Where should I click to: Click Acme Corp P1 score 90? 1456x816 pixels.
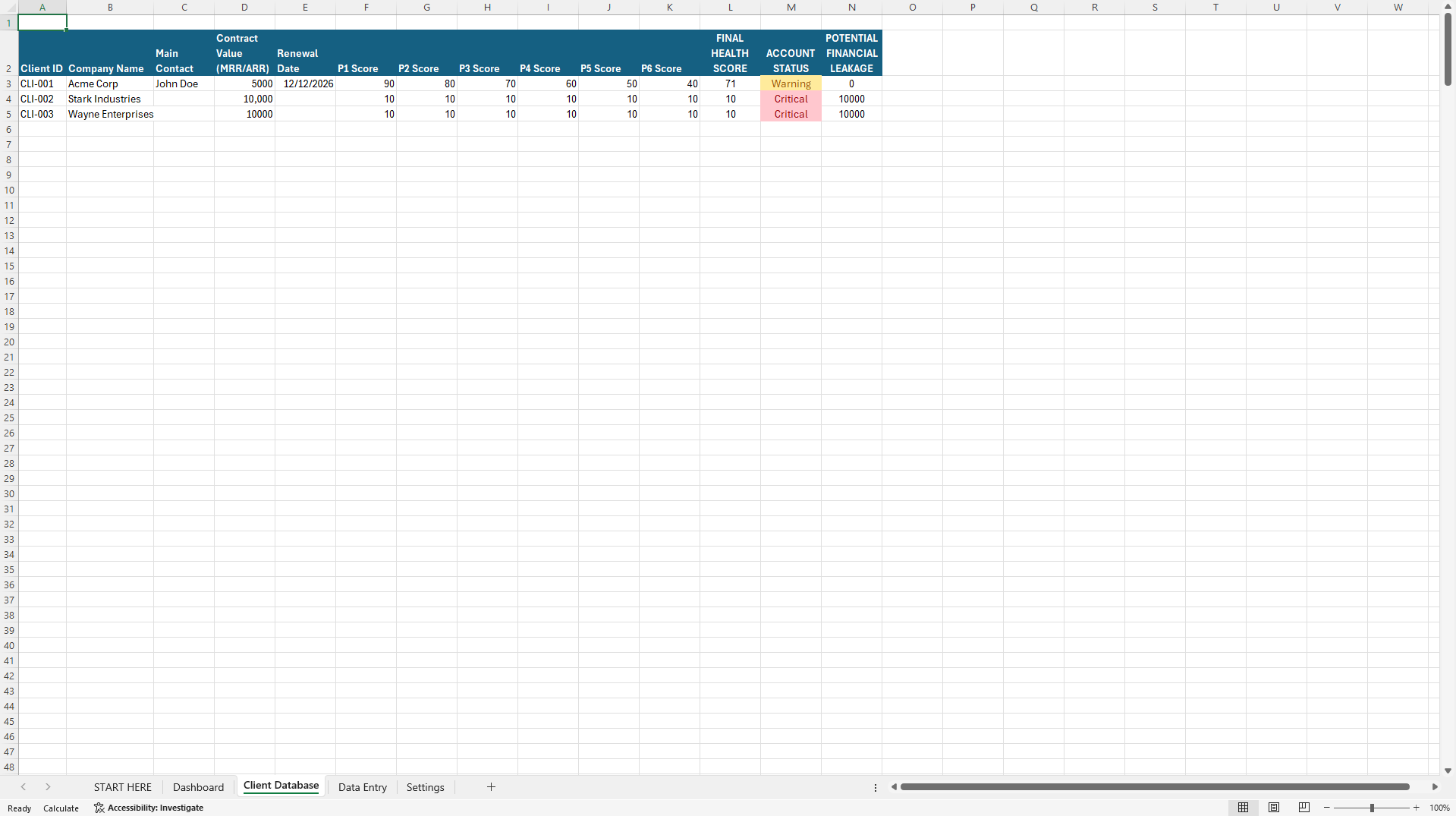point(366,83)
